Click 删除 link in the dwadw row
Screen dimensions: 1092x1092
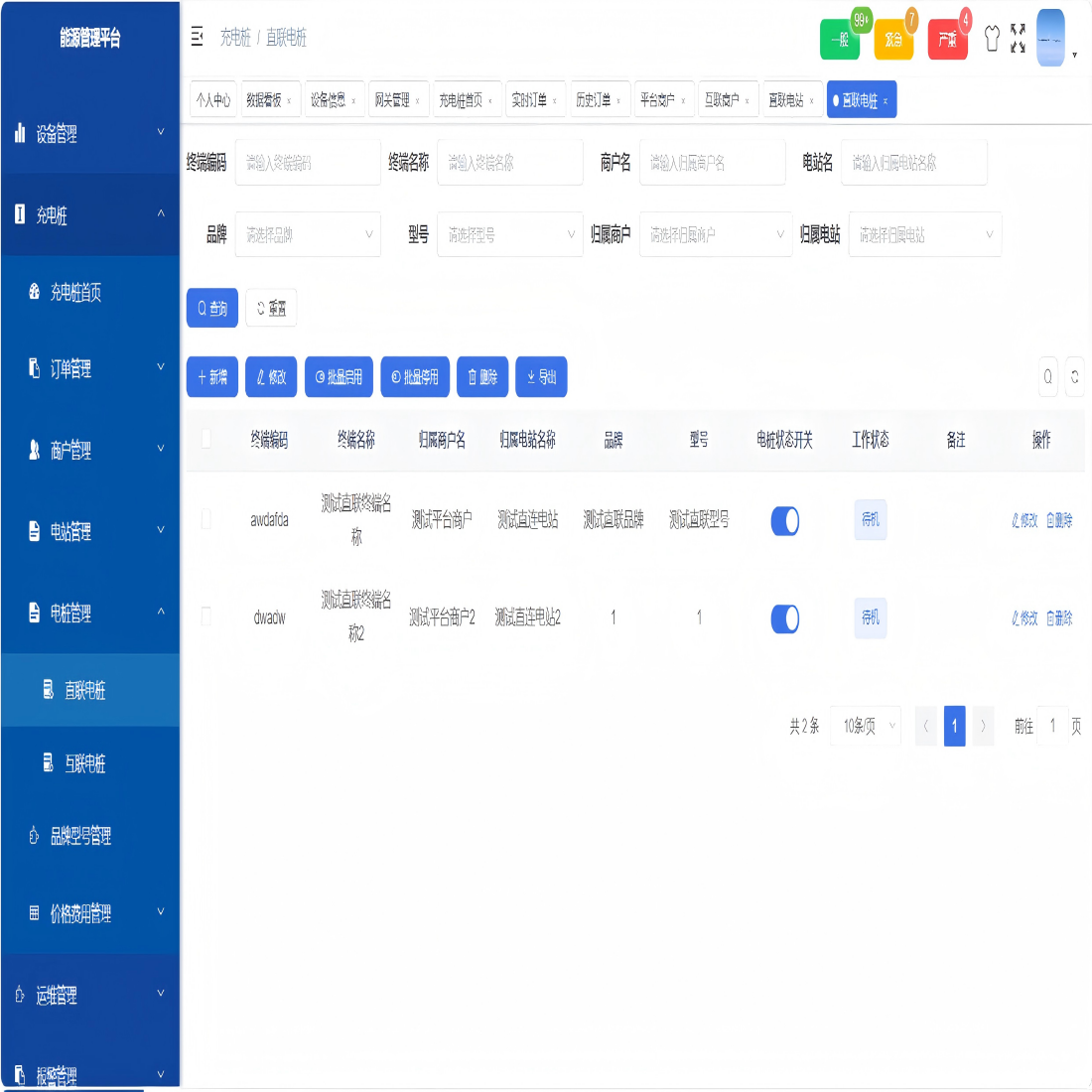1059,618
